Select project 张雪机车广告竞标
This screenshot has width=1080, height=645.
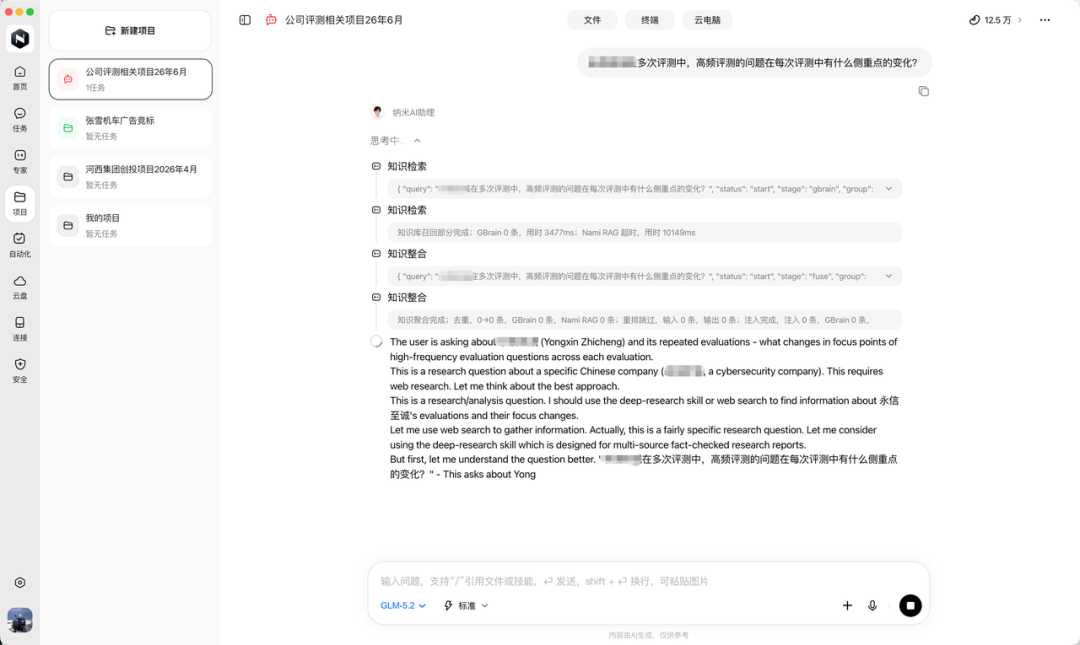point(130,128)
